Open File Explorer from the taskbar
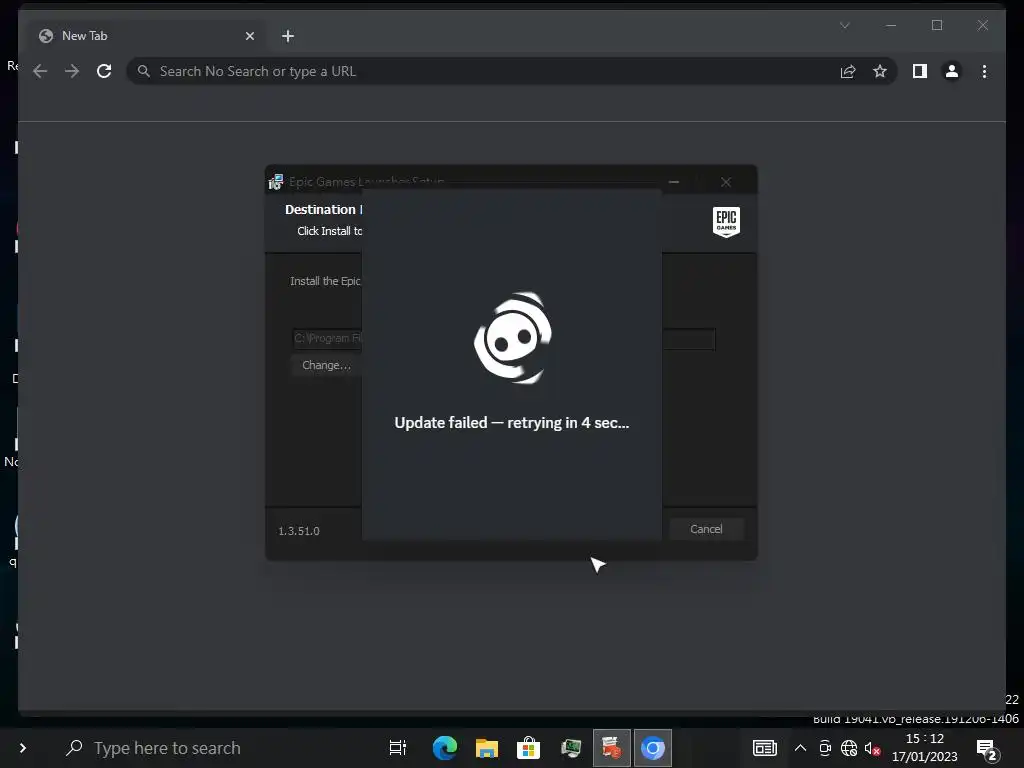 tap(487, 748)
